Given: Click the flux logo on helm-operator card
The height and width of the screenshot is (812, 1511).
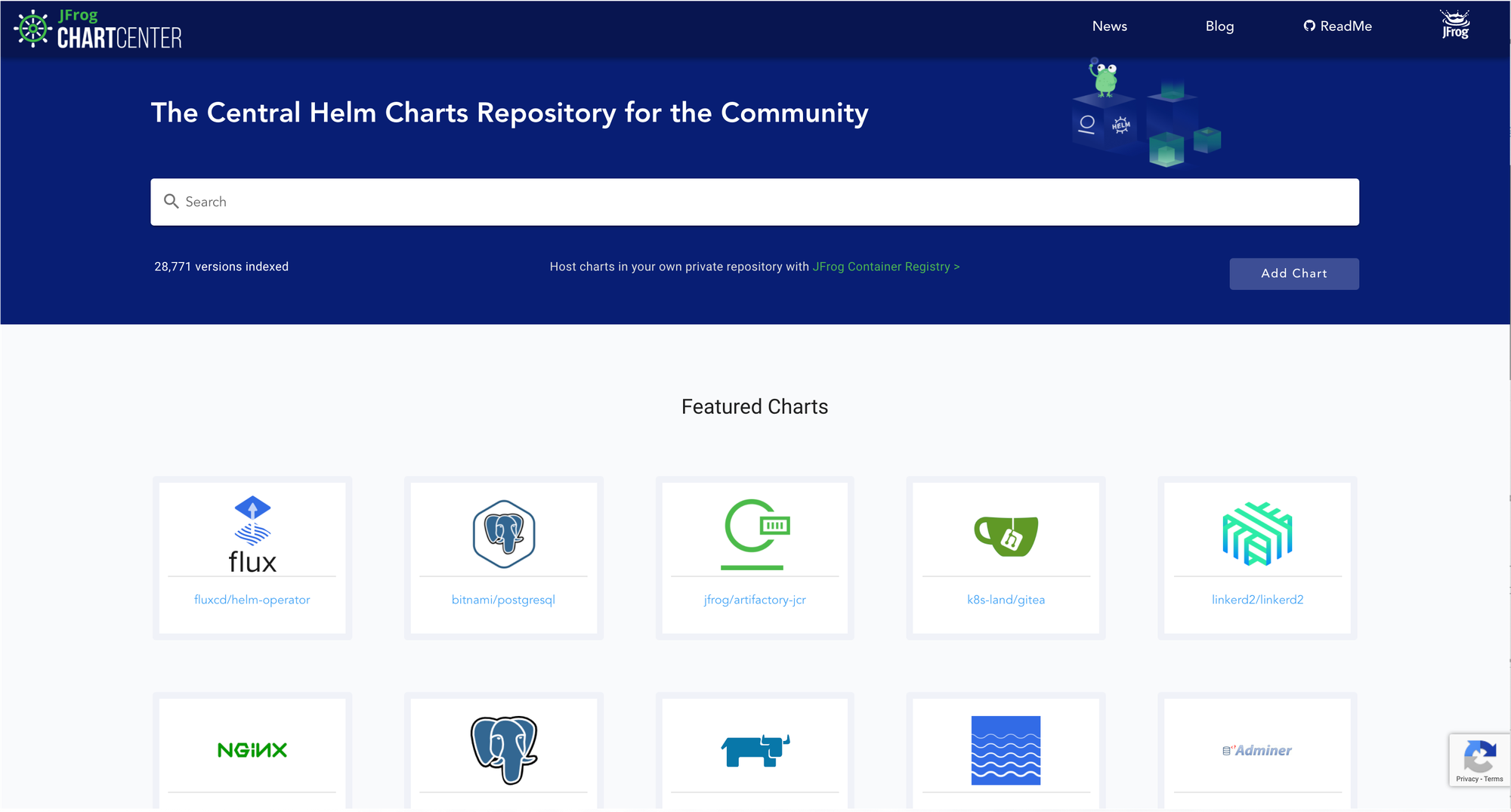Looking at the screenshot, I should pos(252,533).
